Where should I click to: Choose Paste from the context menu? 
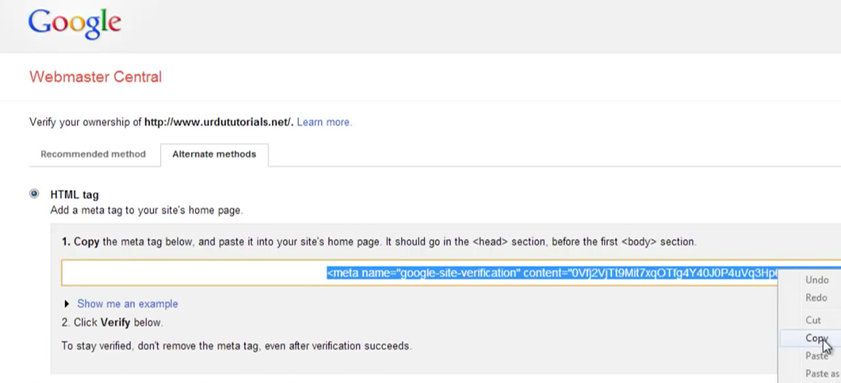coord(816,356)
